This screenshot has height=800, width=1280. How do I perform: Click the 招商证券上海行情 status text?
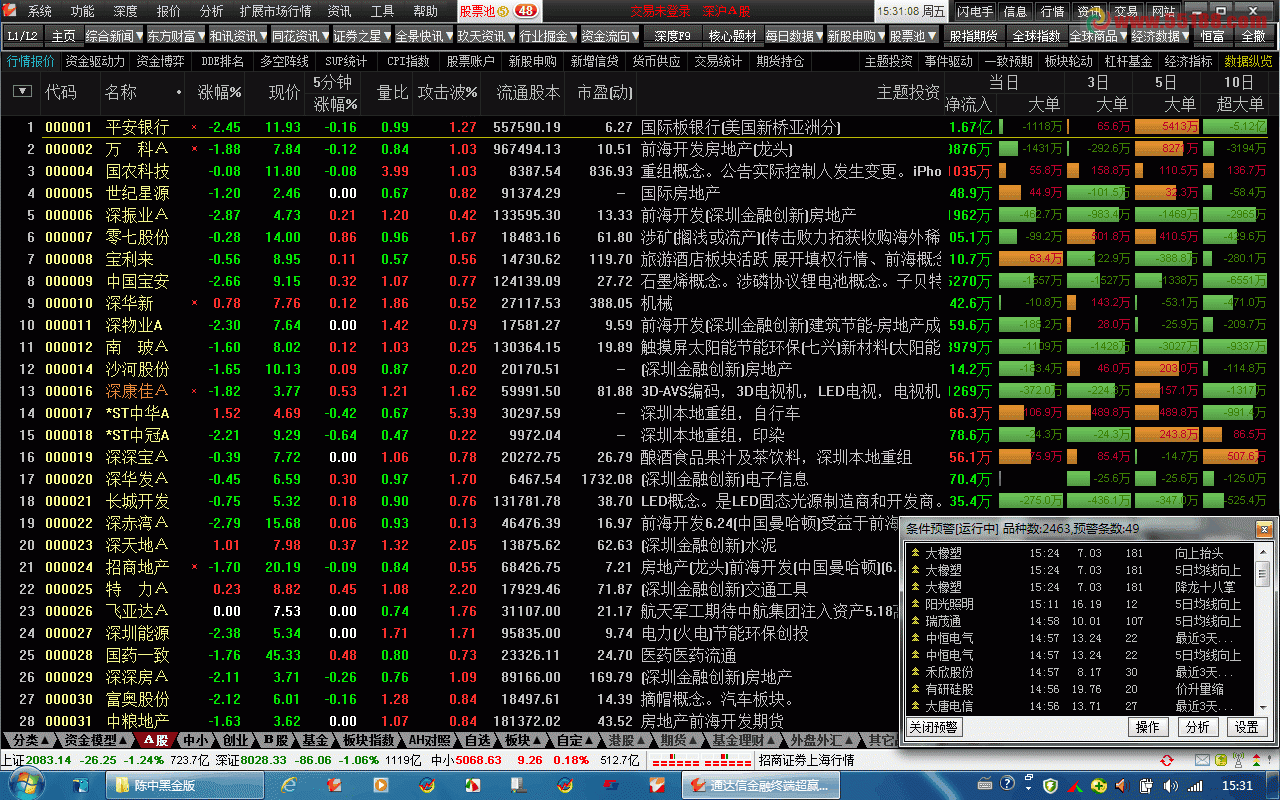pos(807,760)
